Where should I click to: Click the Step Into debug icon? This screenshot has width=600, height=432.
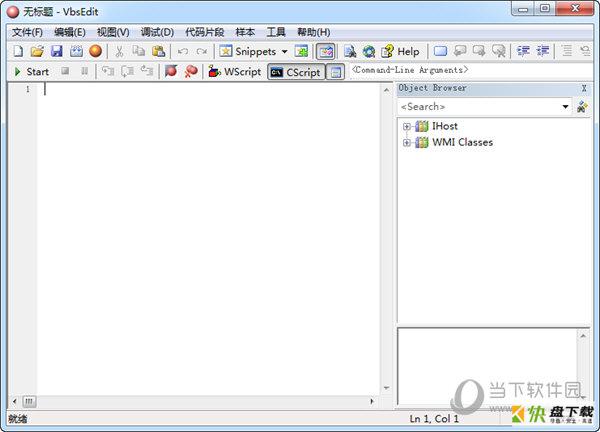coord(108,71)
